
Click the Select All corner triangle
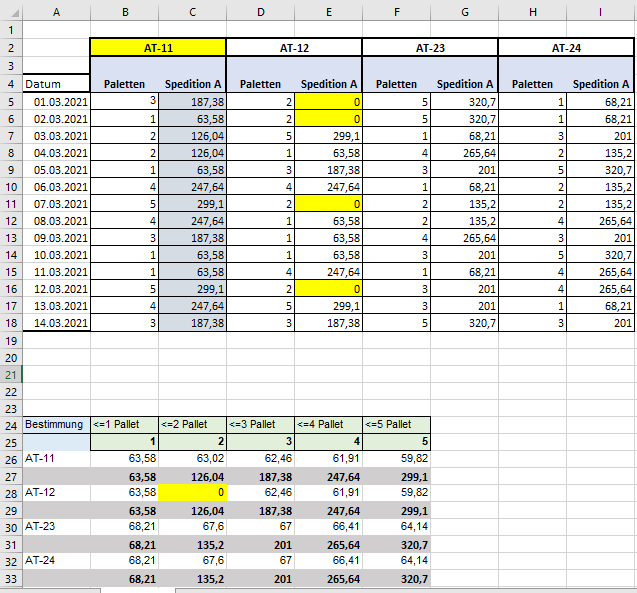click(11, 12)
